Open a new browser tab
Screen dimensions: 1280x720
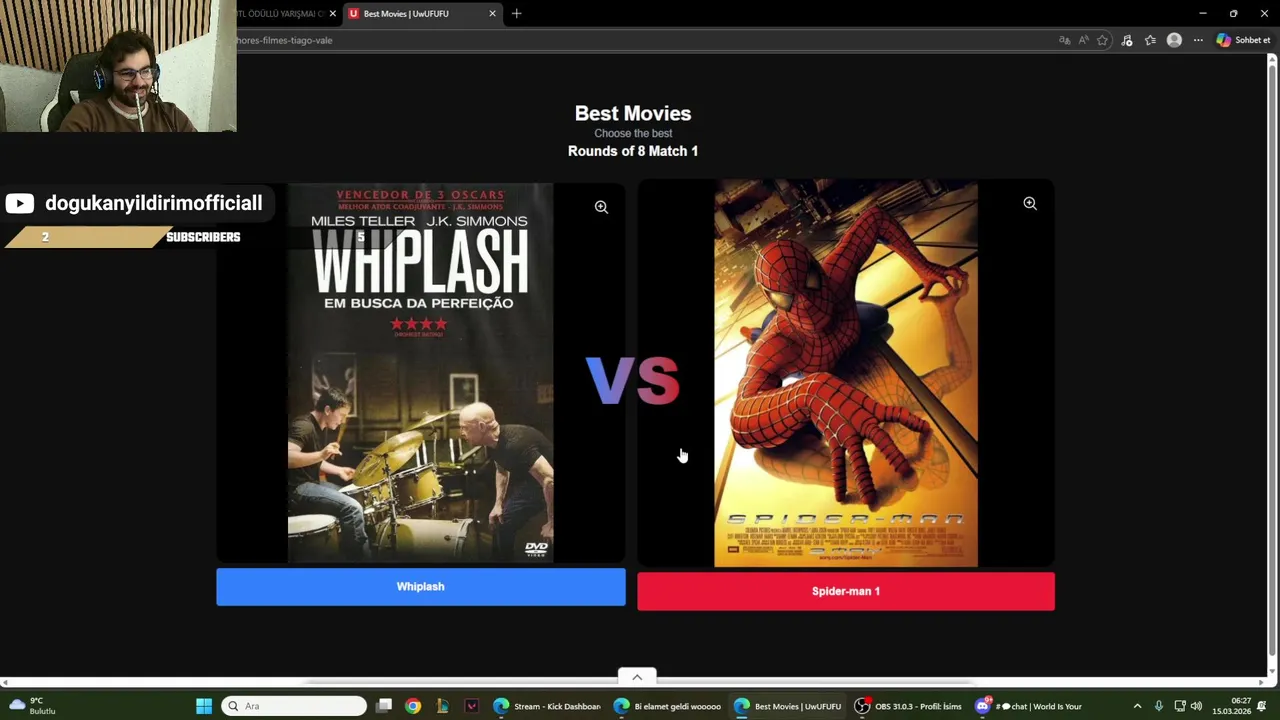tap(517, 14)
